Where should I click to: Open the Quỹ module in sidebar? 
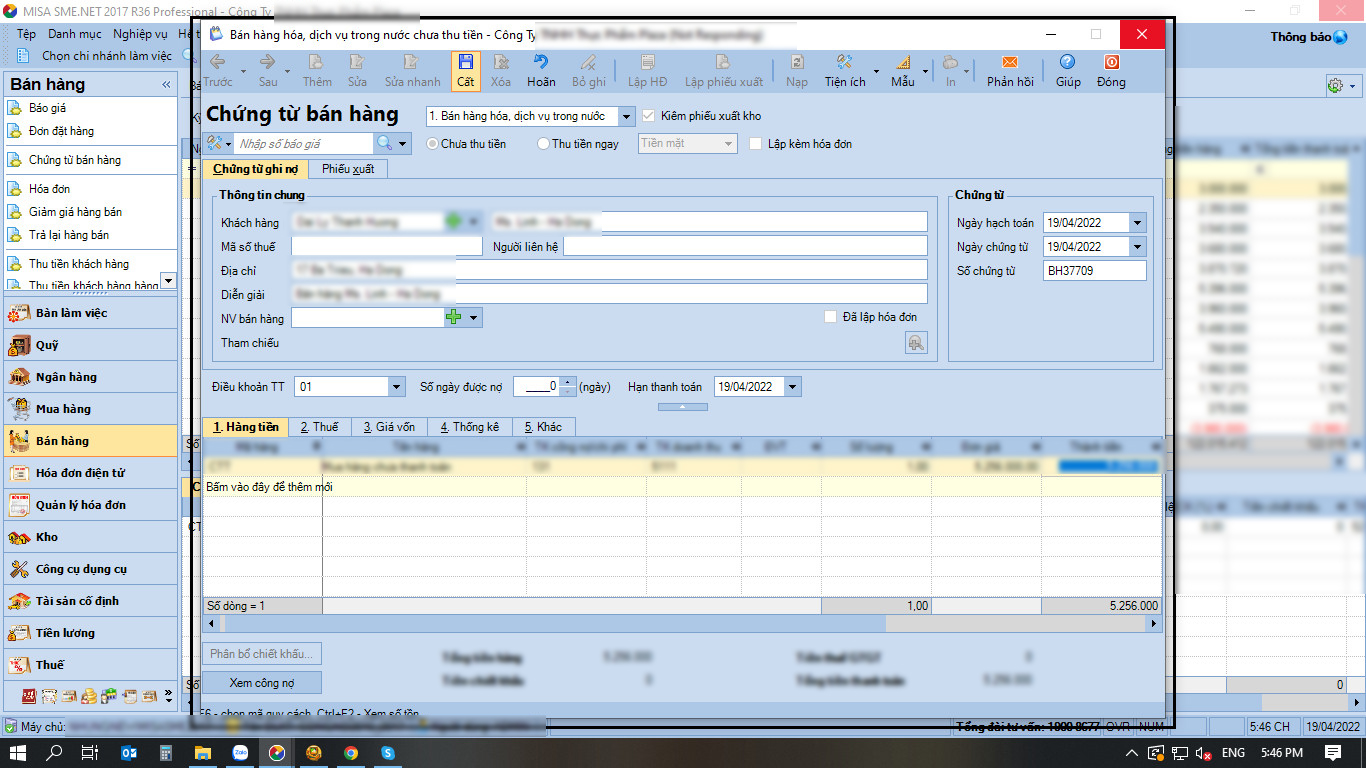click(90, 345)
